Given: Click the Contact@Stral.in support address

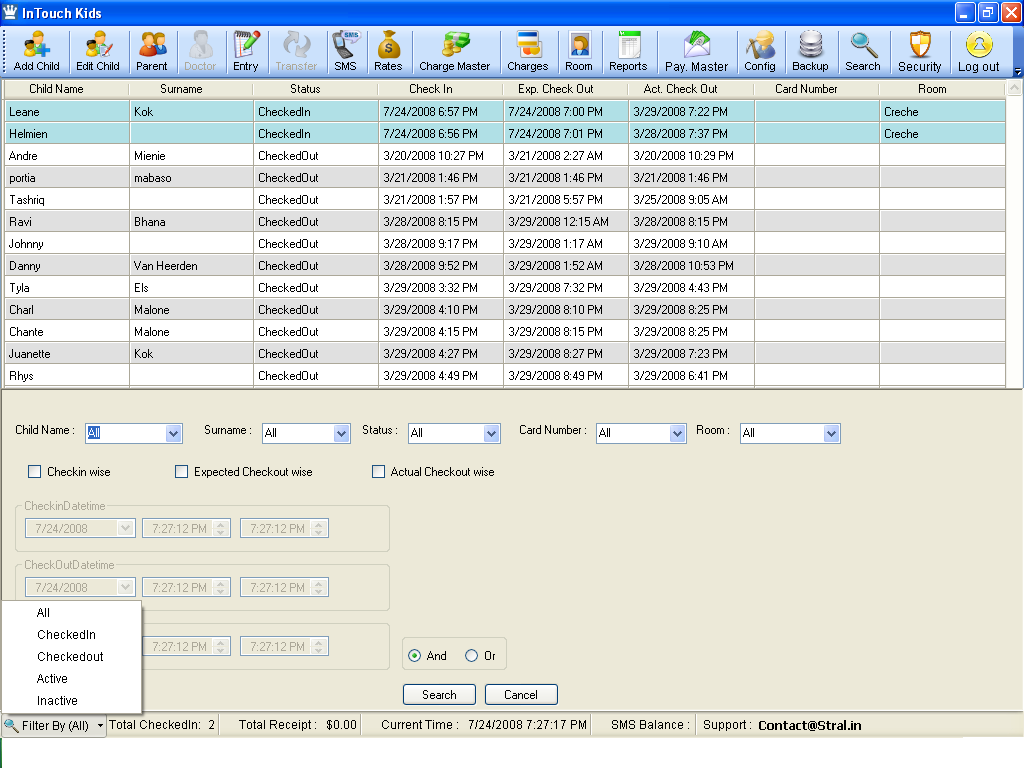Looking at the screenshot, I should (809, 726).
